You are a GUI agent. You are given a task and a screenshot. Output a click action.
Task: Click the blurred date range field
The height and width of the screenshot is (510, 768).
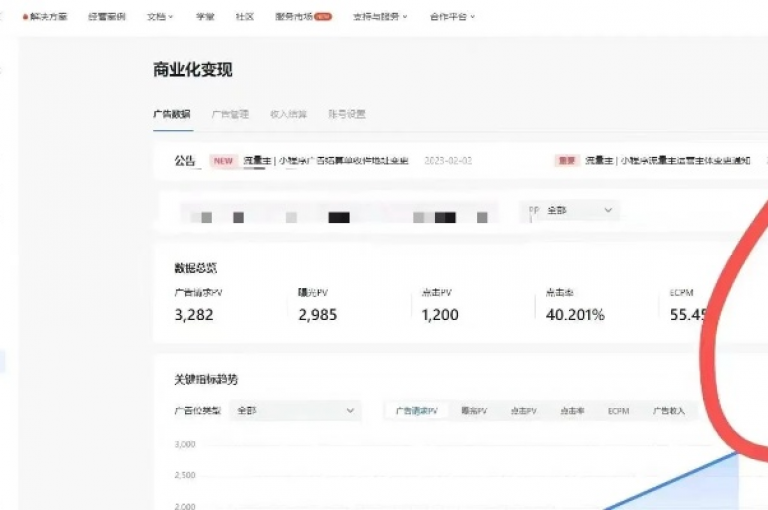pos(339,212)
